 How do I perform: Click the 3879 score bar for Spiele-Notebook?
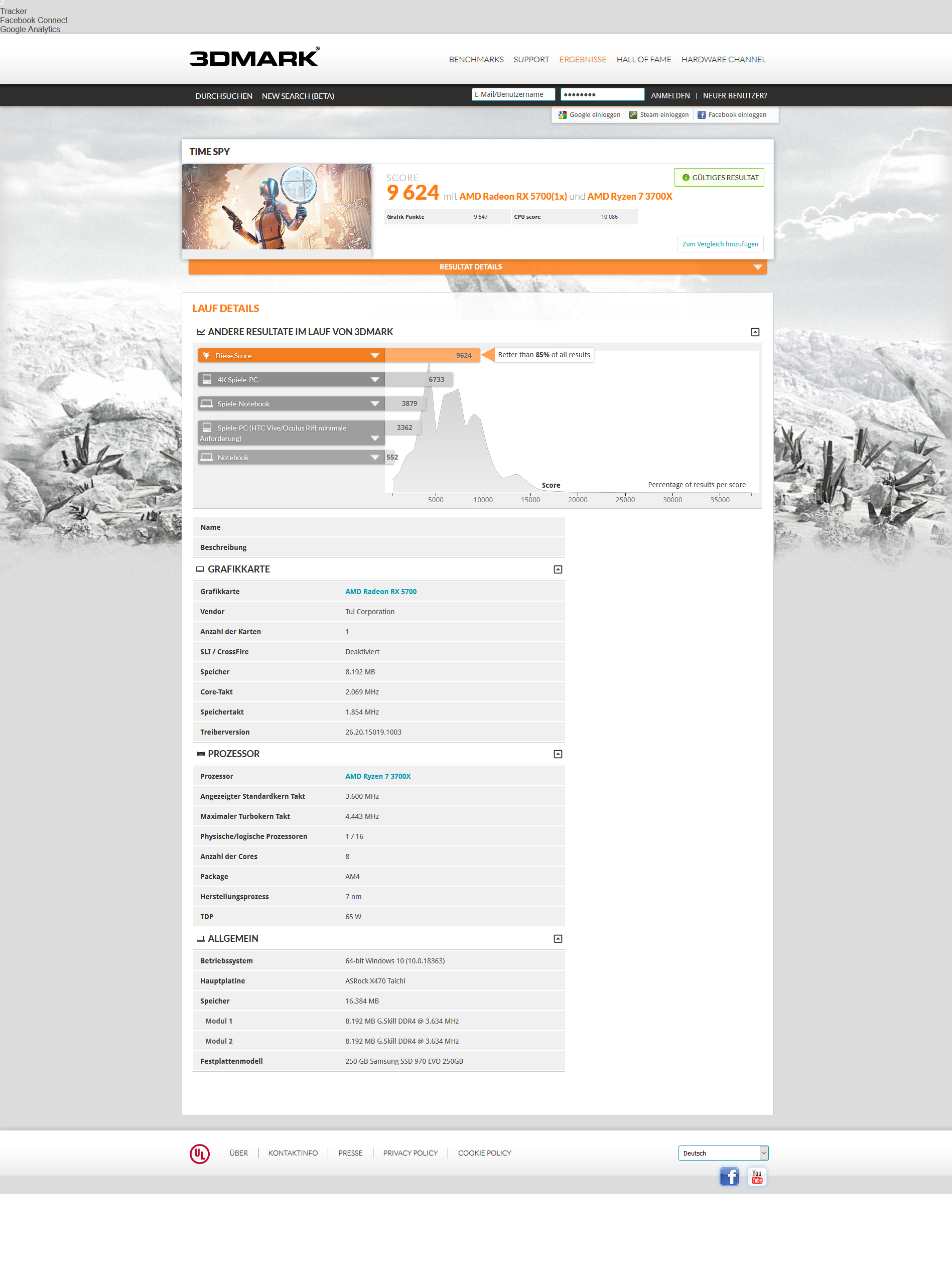pyautogui.click(x=405, y=404)
